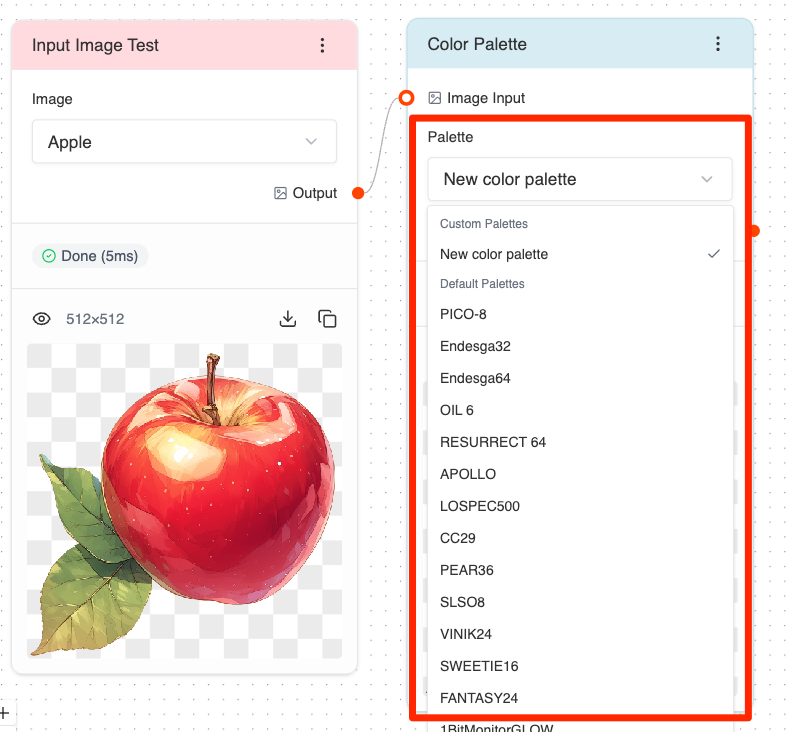Image resolution: width=791 pixels, height=732 pixels.
Task: Click the orange Output connector dot
Action: (358, 193)
